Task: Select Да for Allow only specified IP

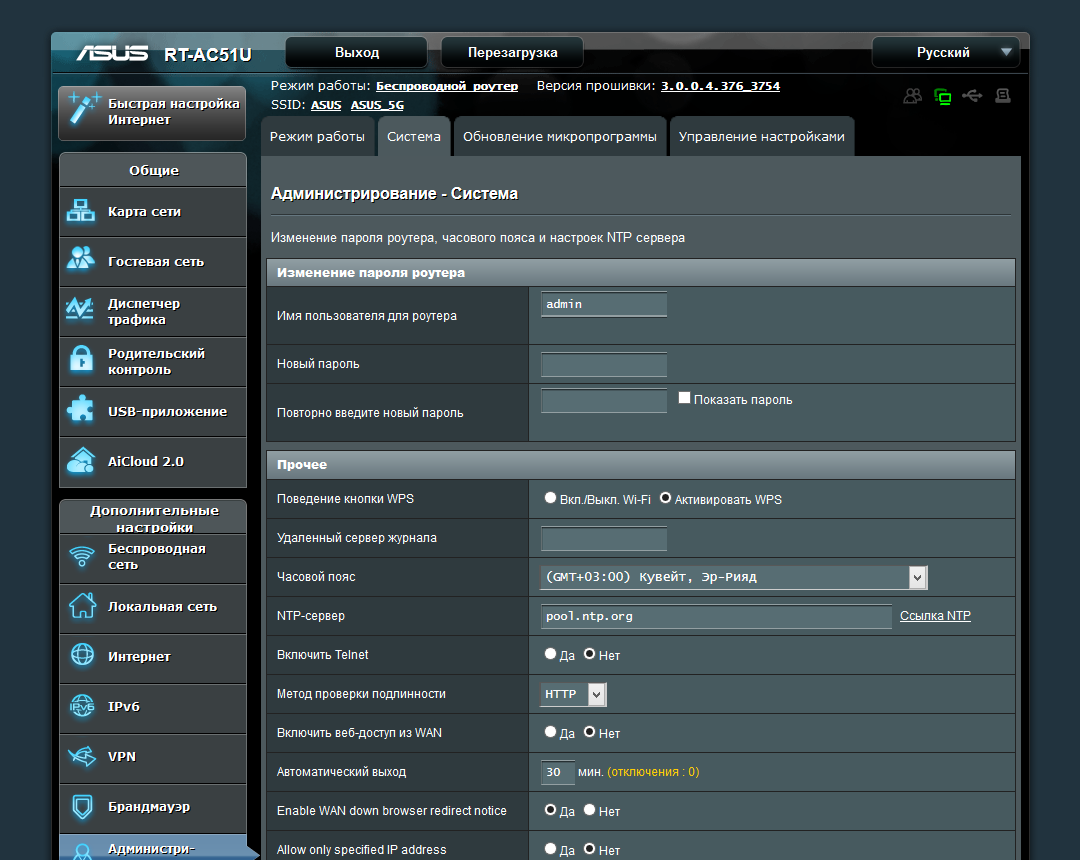Action: point(550,848)
